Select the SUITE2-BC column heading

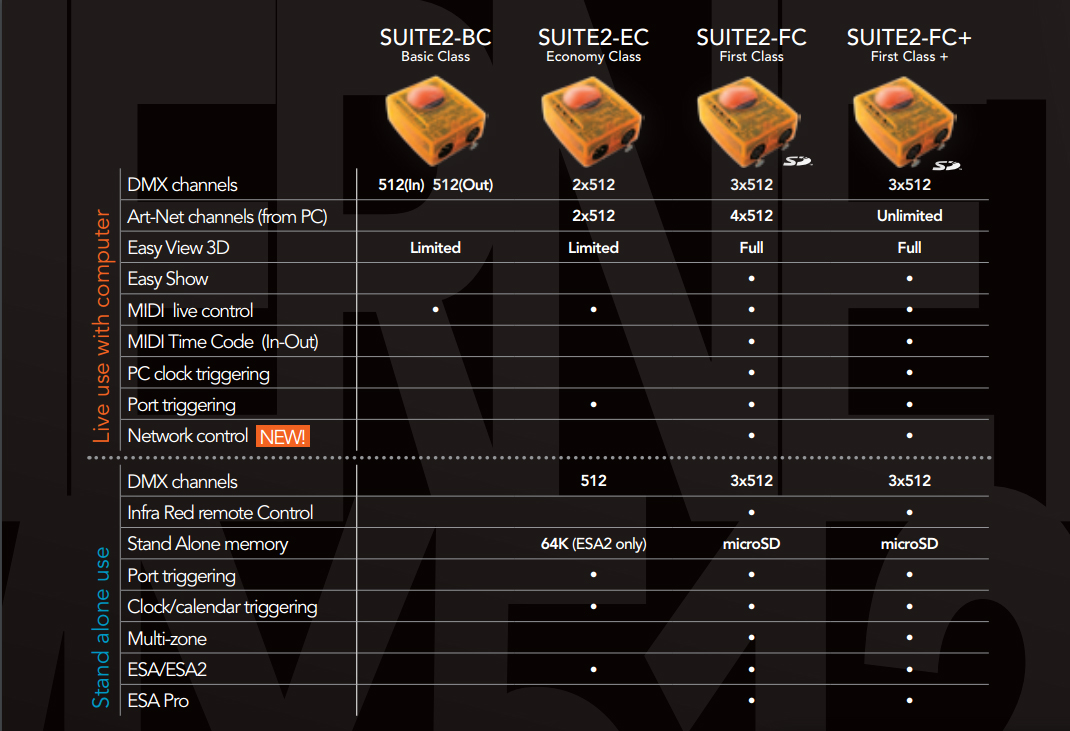point(435,38)
